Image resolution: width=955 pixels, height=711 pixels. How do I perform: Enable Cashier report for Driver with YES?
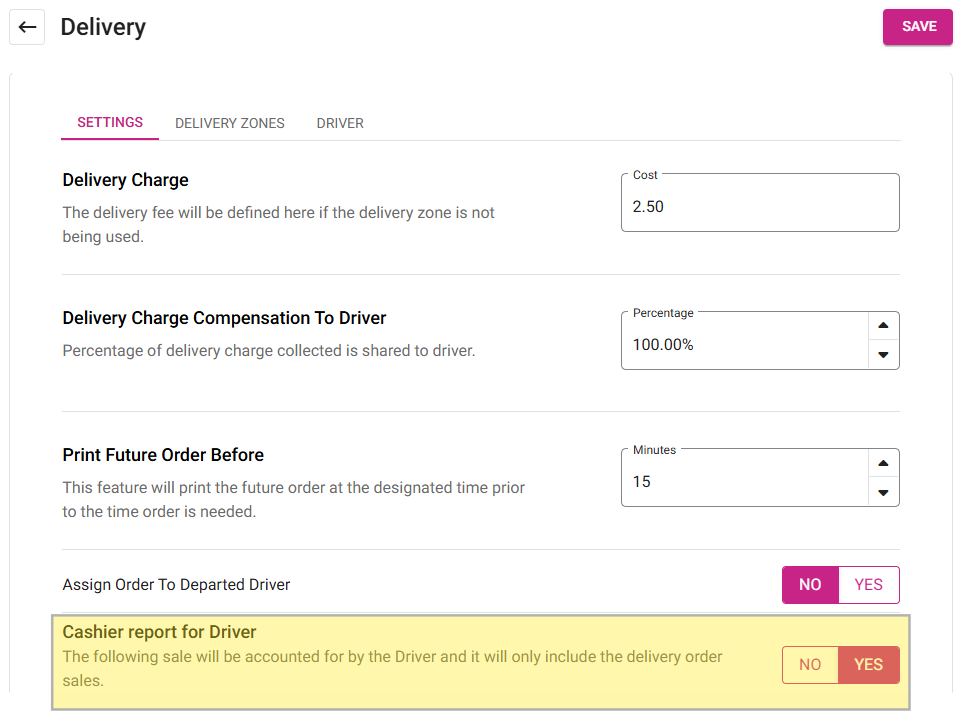click(x=868, y=665)
